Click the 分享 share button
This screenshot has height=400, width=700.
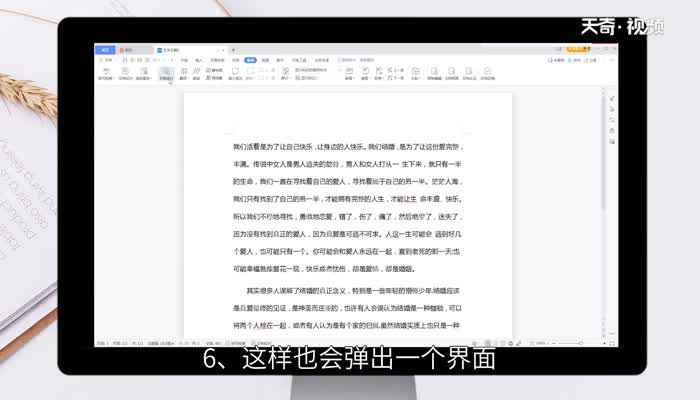click(x=591, y=60)
